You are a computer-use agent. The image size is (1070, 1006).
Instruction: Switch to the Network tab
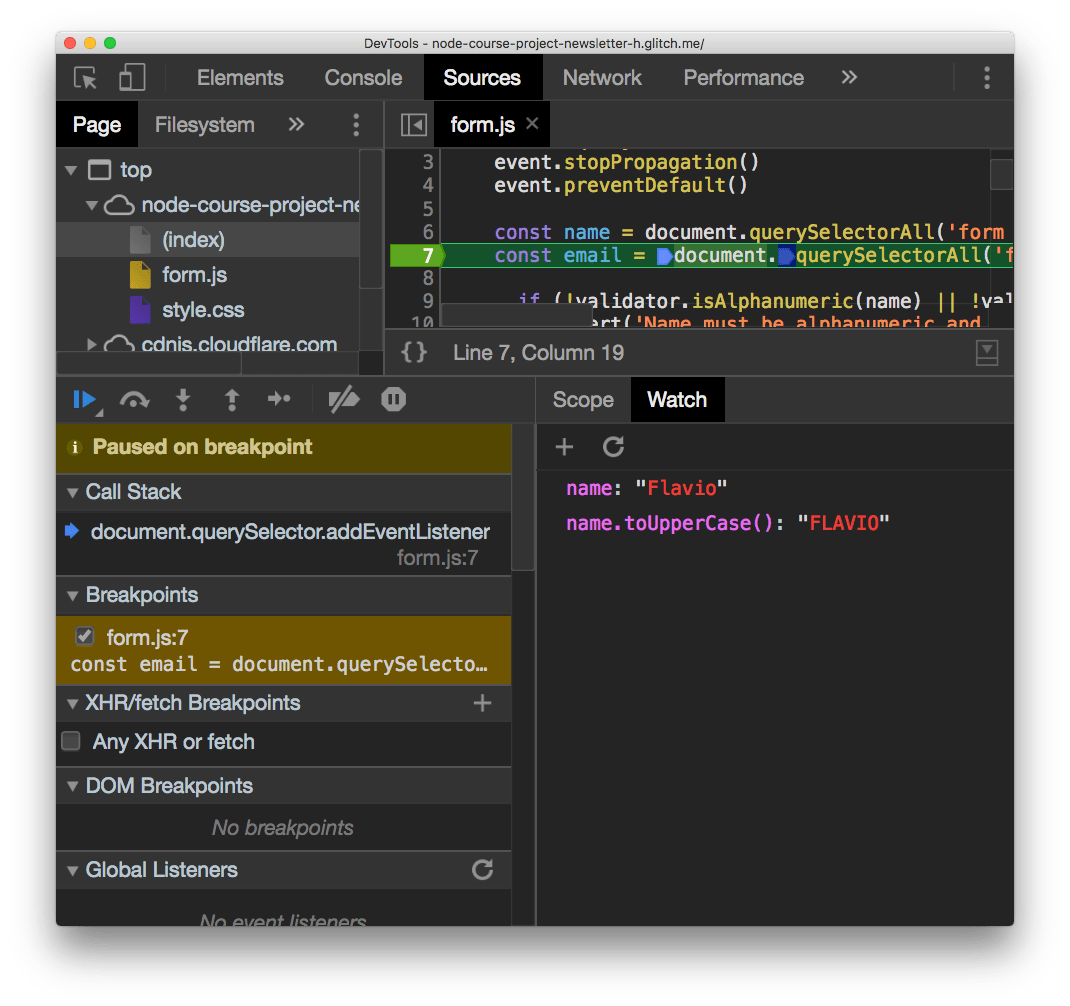pyautogui.click(x=602, y=78)
